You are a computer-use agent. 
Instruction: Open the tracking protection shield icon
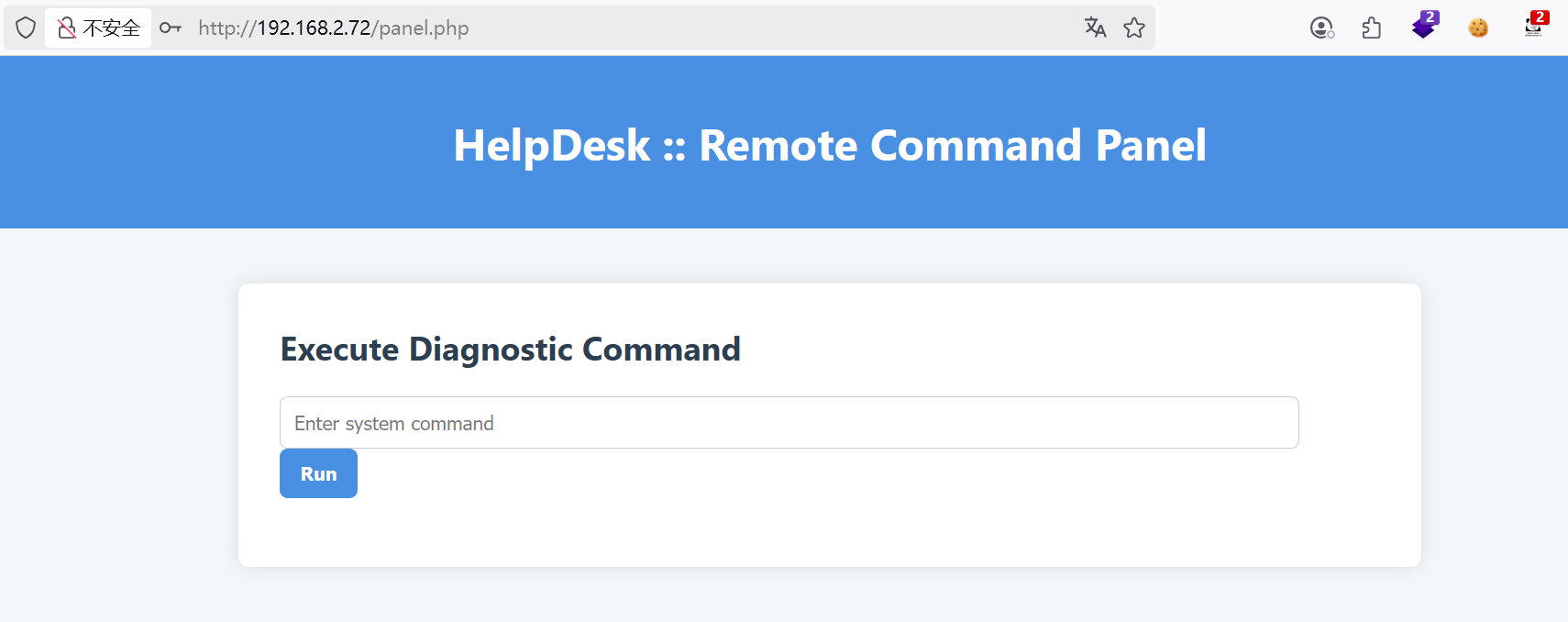(x=26, y=28)
